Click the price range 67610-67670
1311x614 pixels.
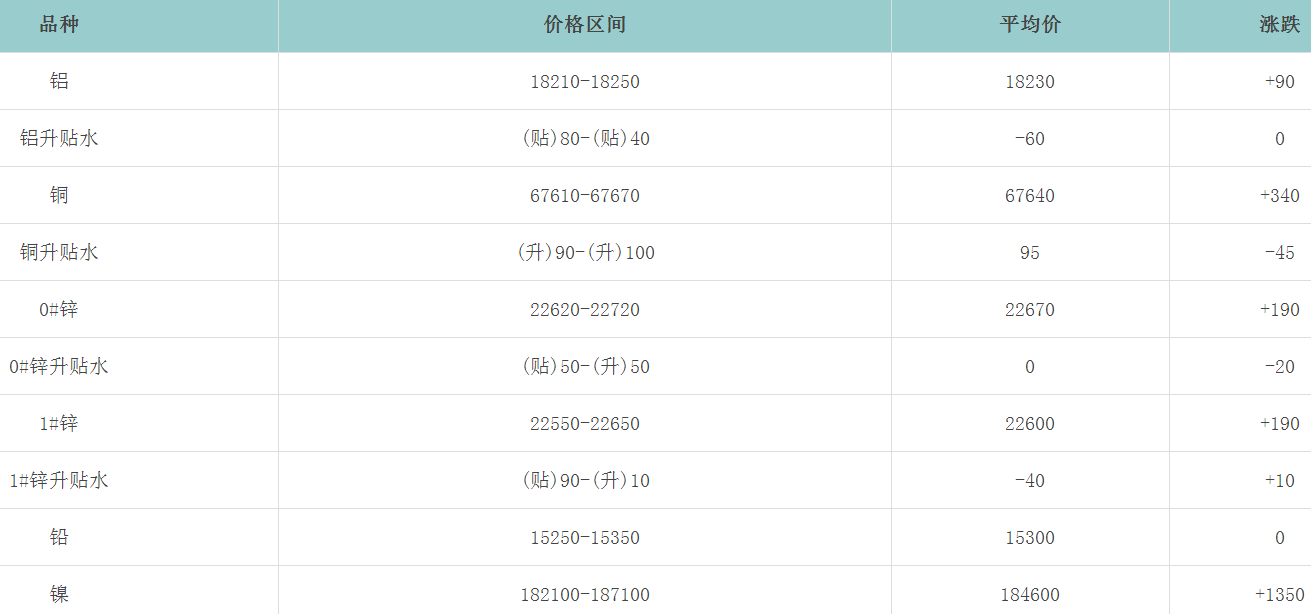click(585, 196)
